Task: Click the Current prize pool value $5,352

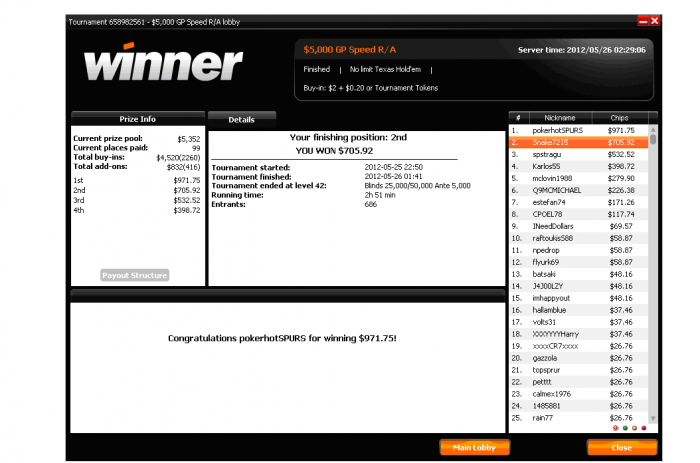Action: click(x=189, y=139)
